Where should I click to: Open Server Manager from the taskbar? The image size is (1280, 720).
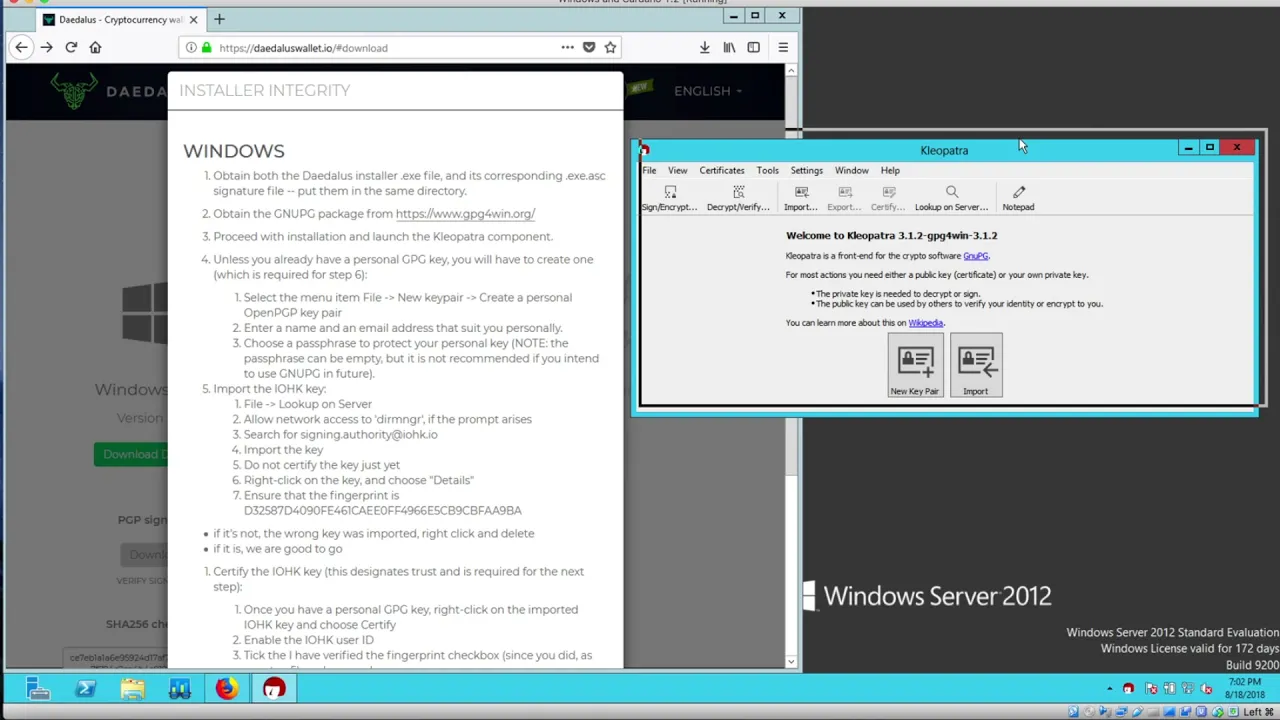[x=38, y=688]
